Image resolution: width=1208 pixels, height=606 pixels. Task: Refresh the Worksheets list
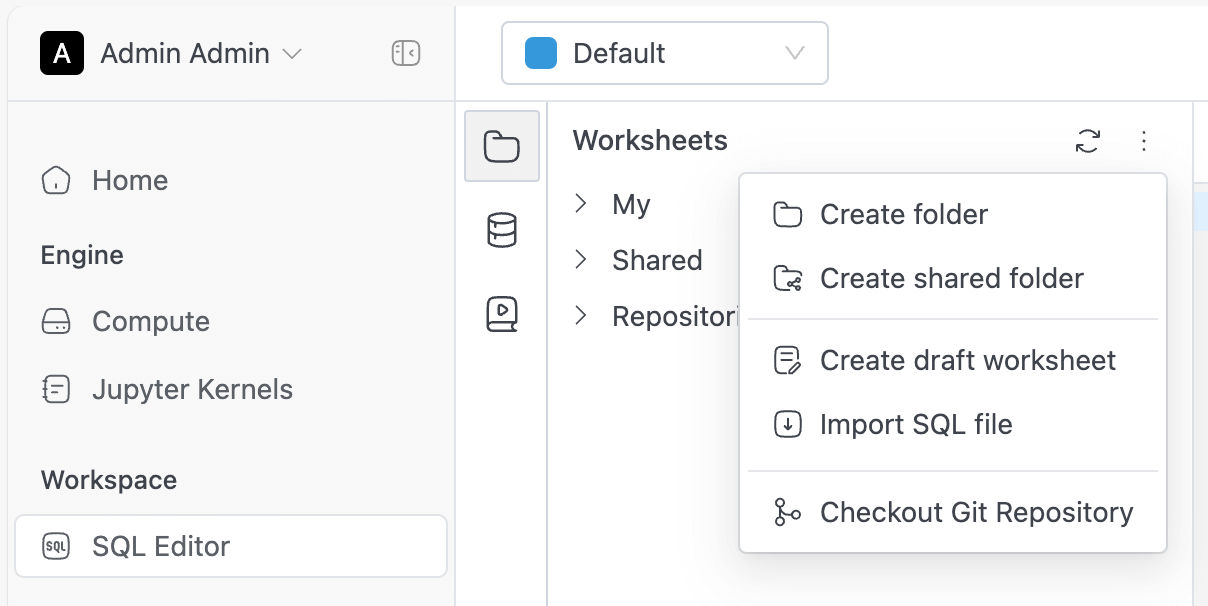click(1088, 141)
